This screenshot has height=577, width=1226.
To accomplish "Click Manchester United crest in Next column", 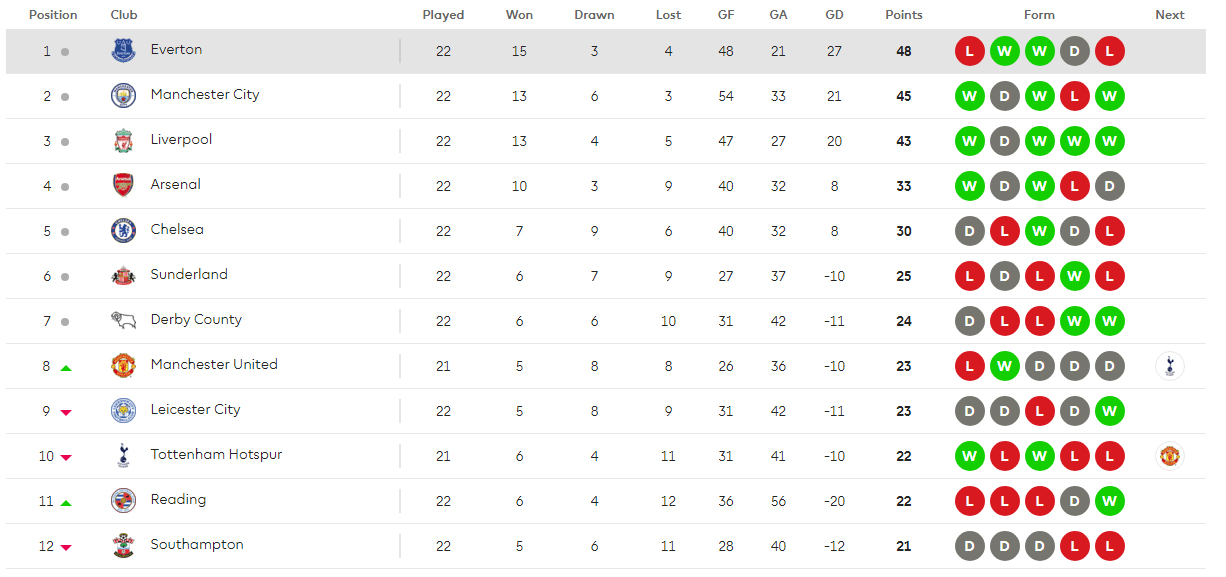I will (x=1169, y=456).
